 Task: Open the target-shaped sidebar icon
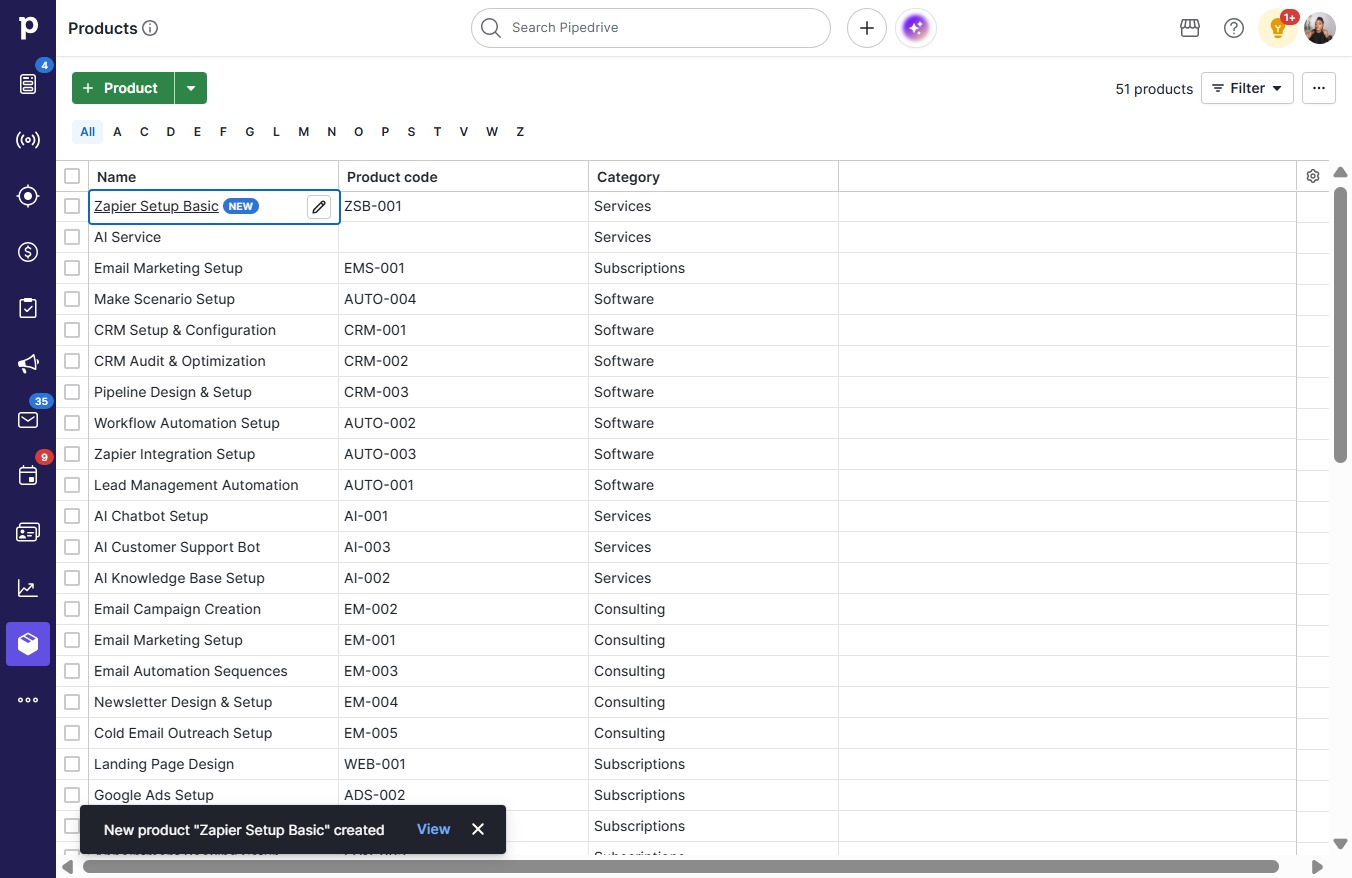28,196
